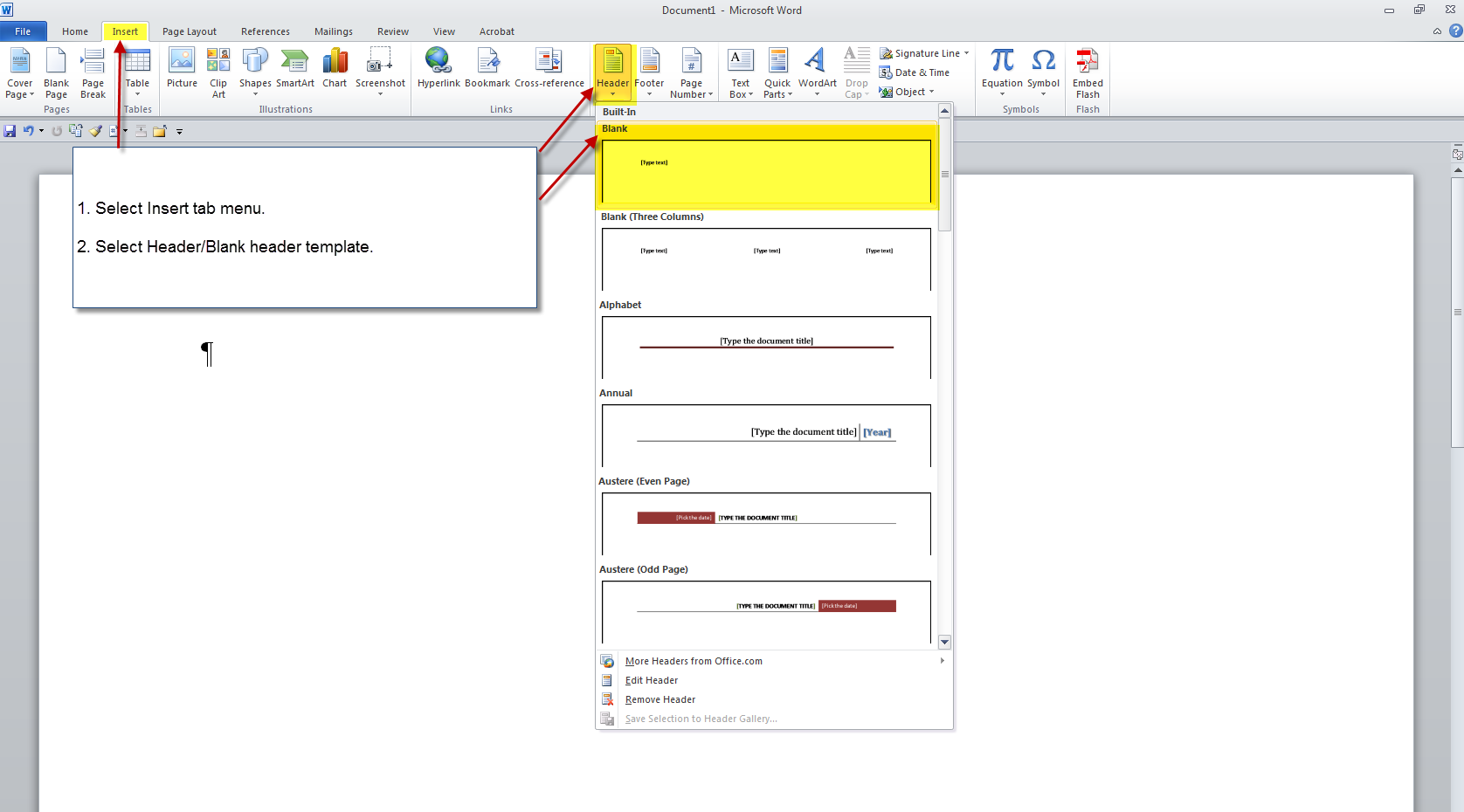Expand the Header button dropdown arrow
This screenshot has width=1464, height=812.
pos(613,94)
